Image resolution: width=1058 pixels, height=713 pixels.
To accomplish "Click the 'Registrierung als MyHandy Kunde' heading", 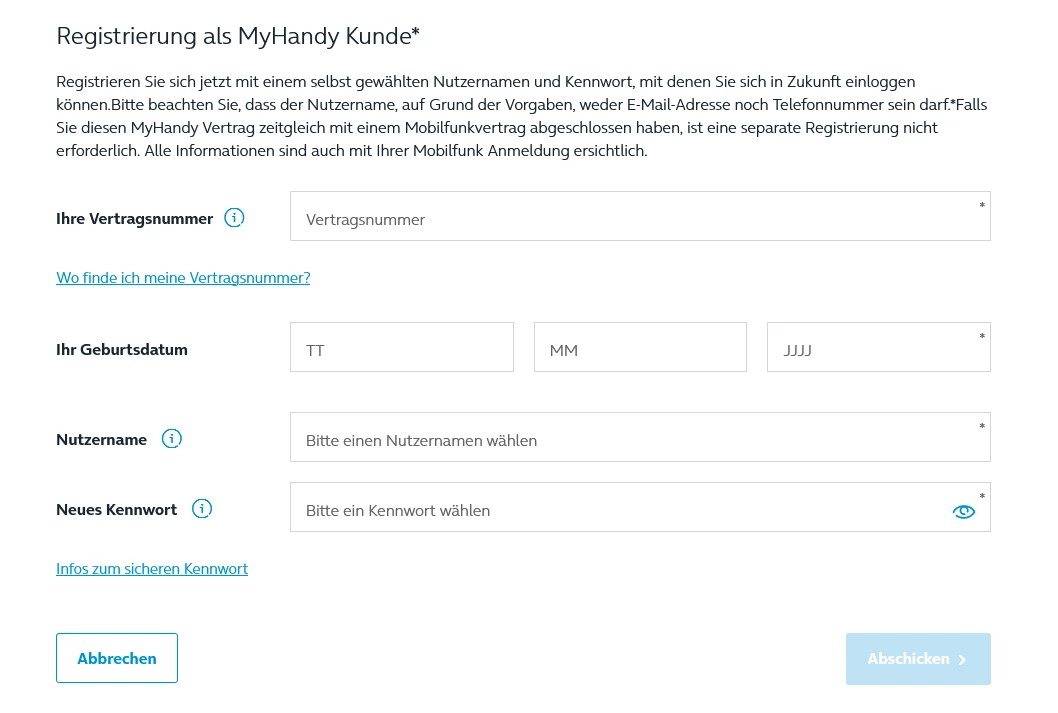I will (238, 37).
